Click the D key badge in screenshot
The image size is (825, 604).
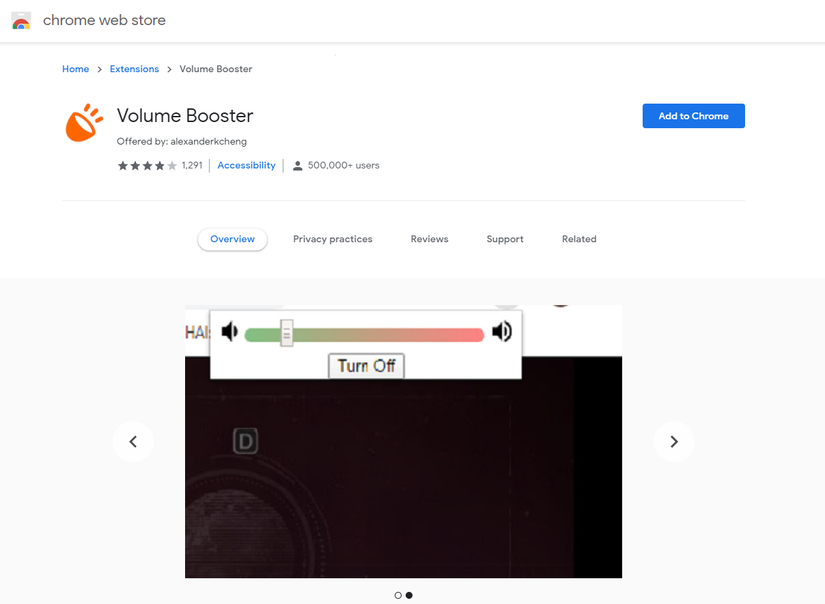245,441
